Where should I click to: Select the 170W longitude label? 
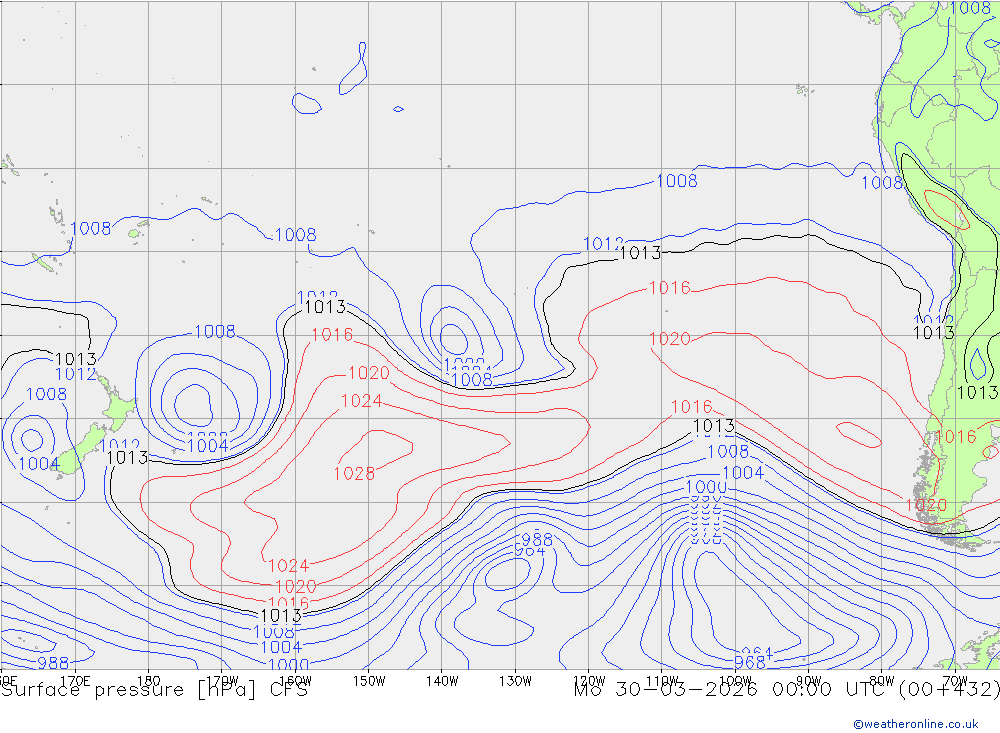pyautogui.click(x=221, y=681)
